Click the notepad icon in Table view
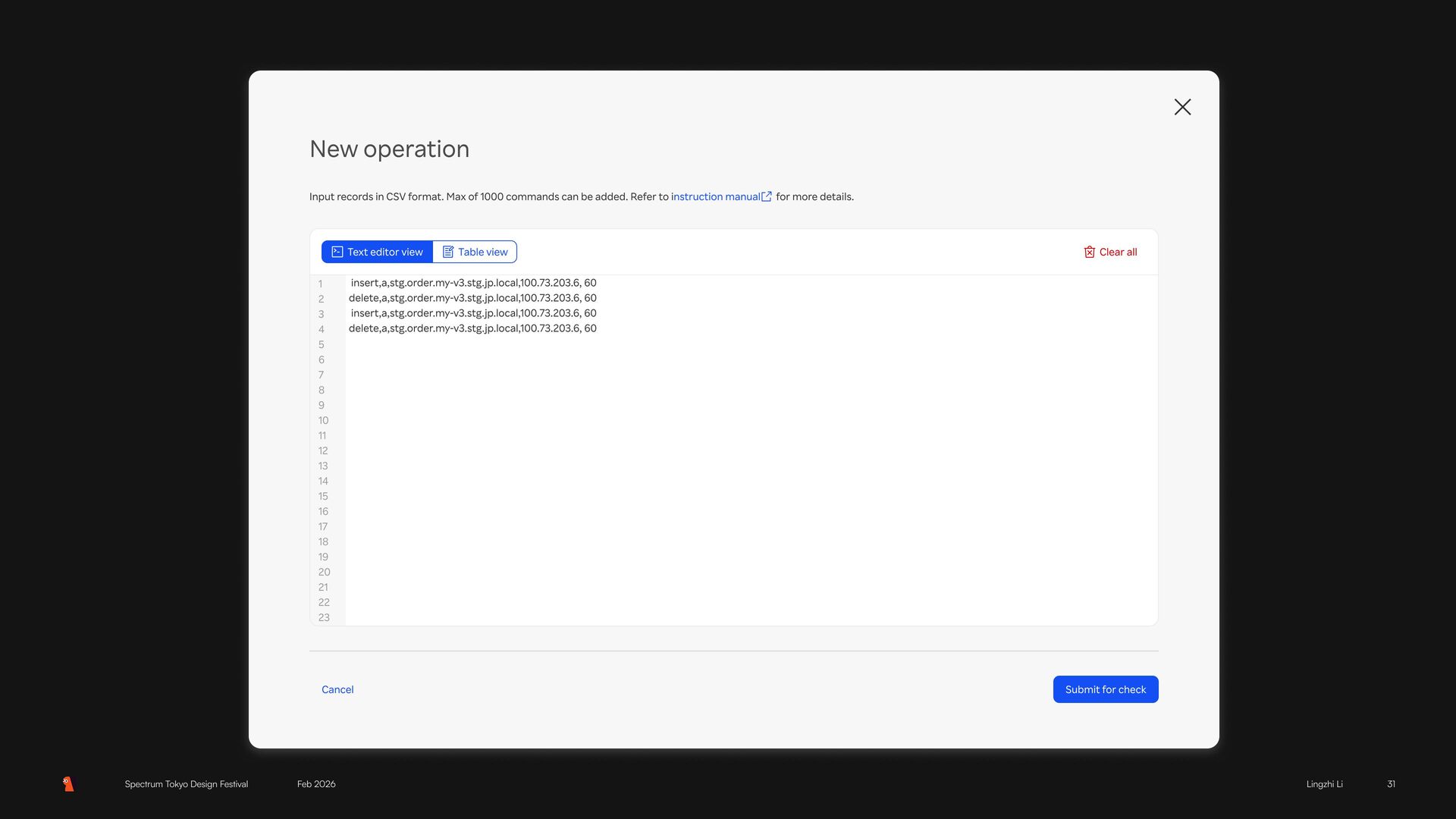The height and width of the screenshot is (819, 1456). click(x=448, y=252)
